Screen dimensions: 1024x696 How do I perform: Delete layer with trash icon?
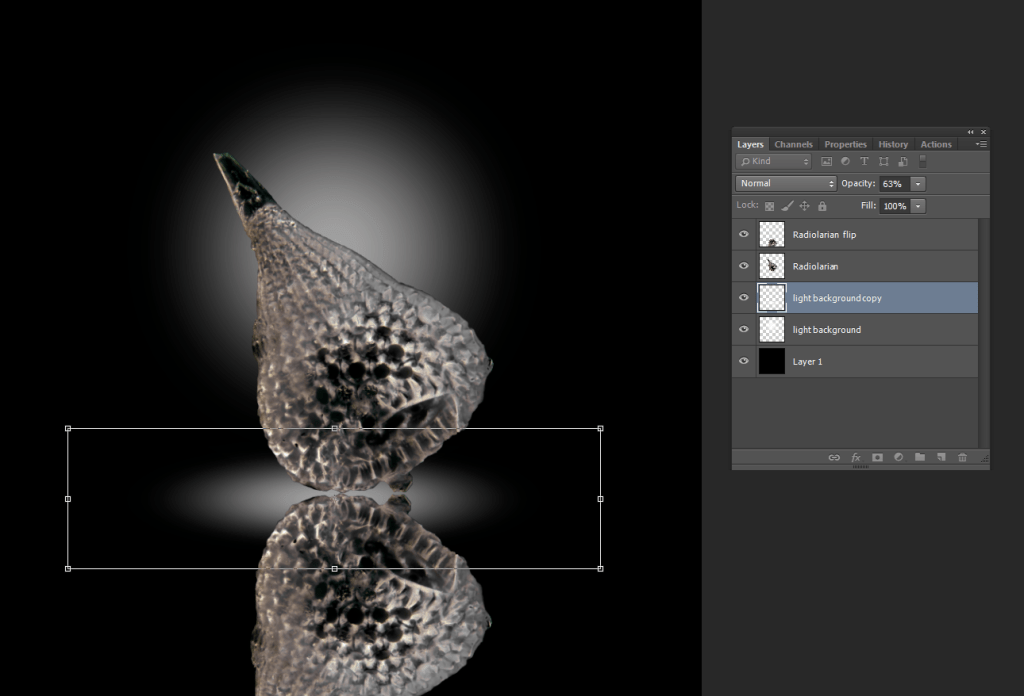tap(962, 458)
